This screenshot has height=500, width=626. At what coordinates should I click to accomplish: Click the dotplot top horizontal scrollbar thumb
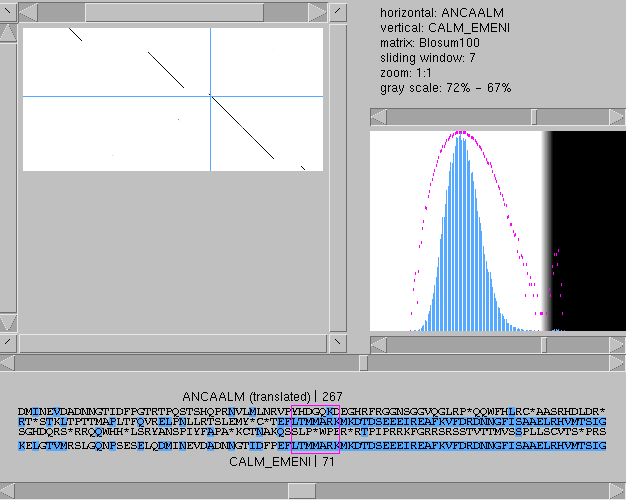coord(174,12)
